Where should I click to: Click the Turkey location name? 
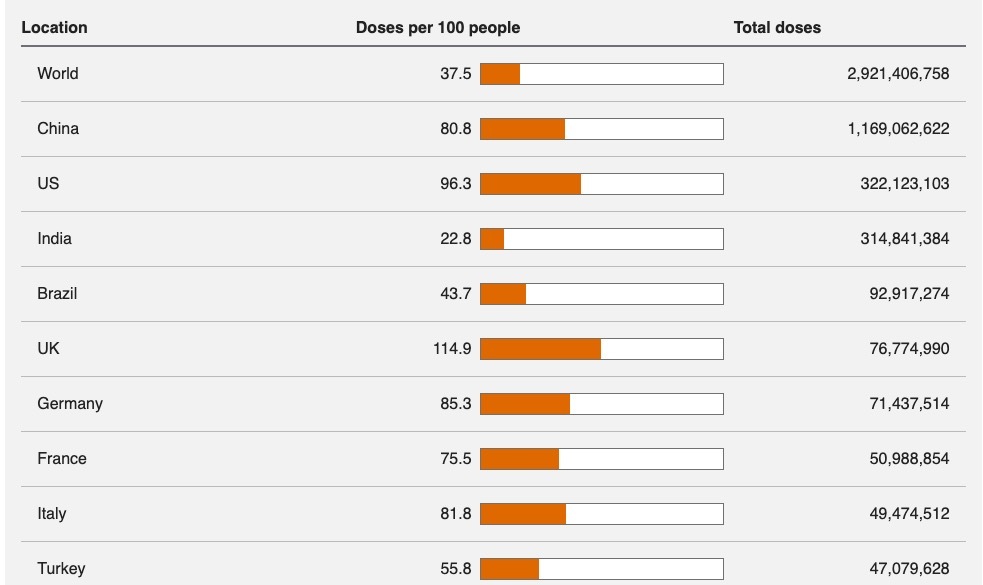pyautogui.click(x=61, y=569)
